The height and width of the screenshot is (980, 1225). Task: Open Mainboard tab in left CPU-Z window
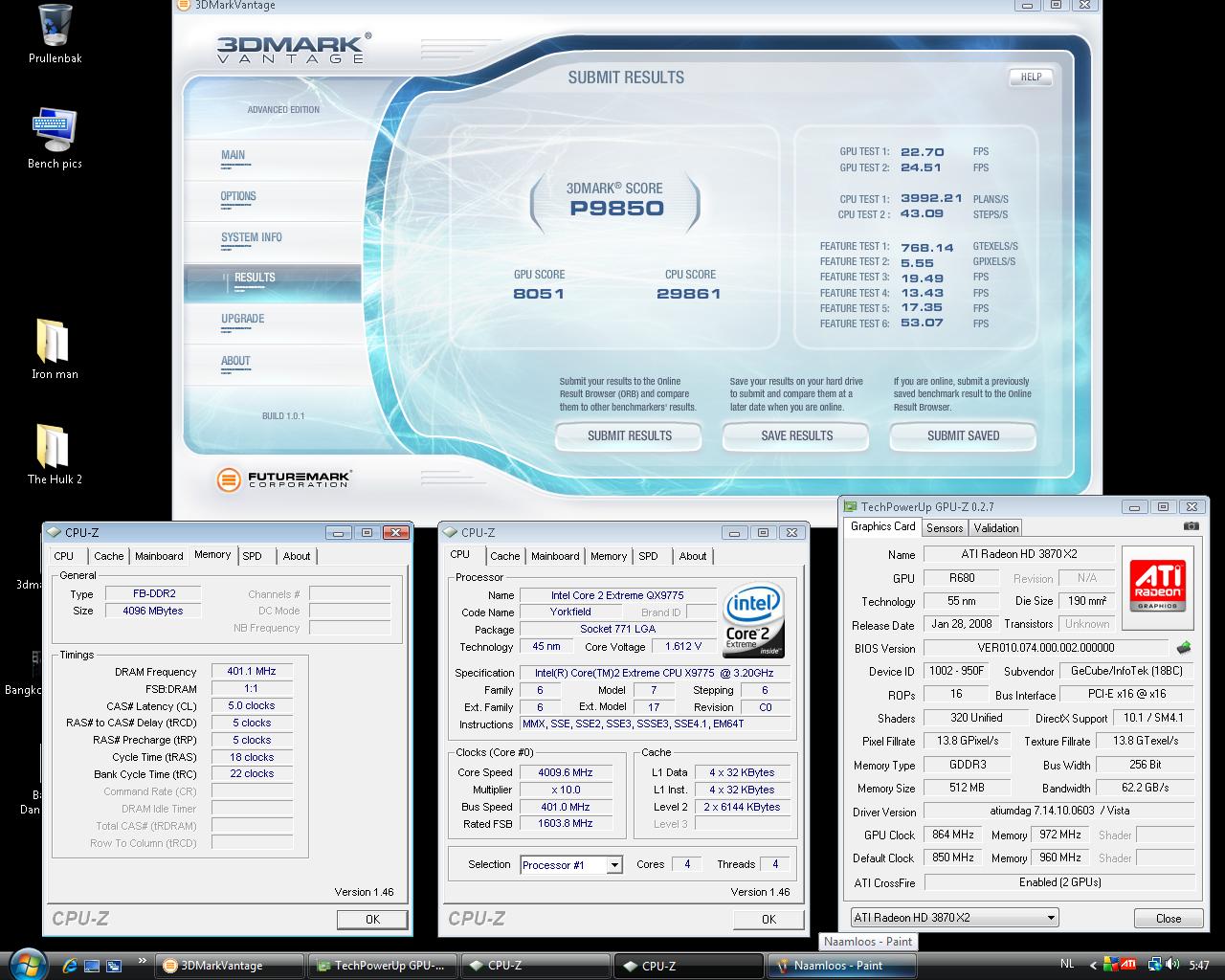pyautogui.click(x=159, y=556)
